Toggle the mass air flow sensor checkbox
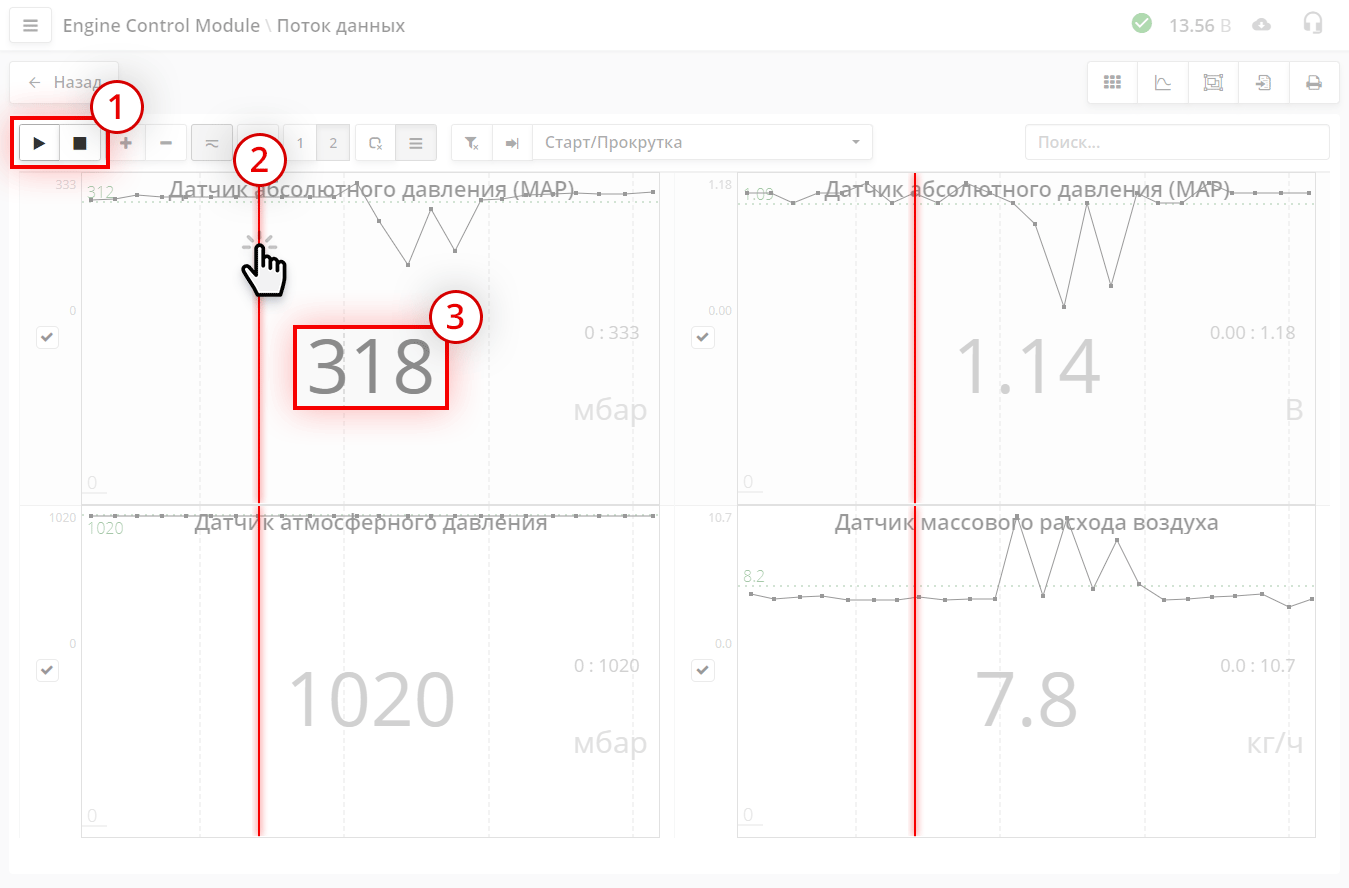Viewport: 1349px width, 888px height. click(703, 670)
